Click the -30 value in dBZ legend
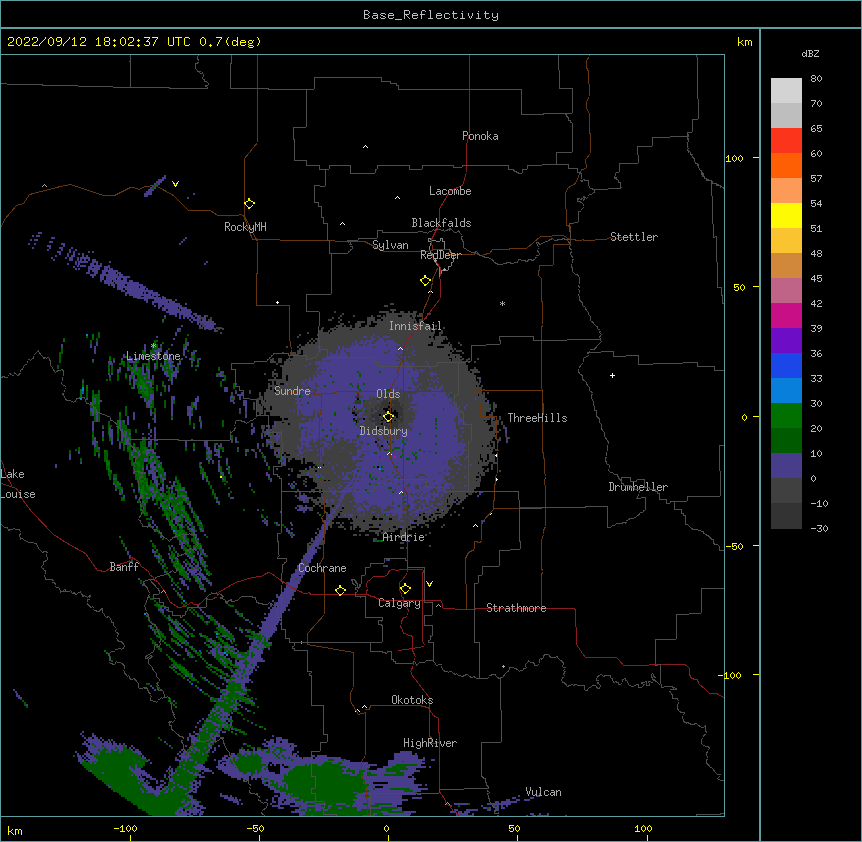Image resolution: width=862 pixels, height=842 pixels. pyautogui.click(x=819, y=528)
